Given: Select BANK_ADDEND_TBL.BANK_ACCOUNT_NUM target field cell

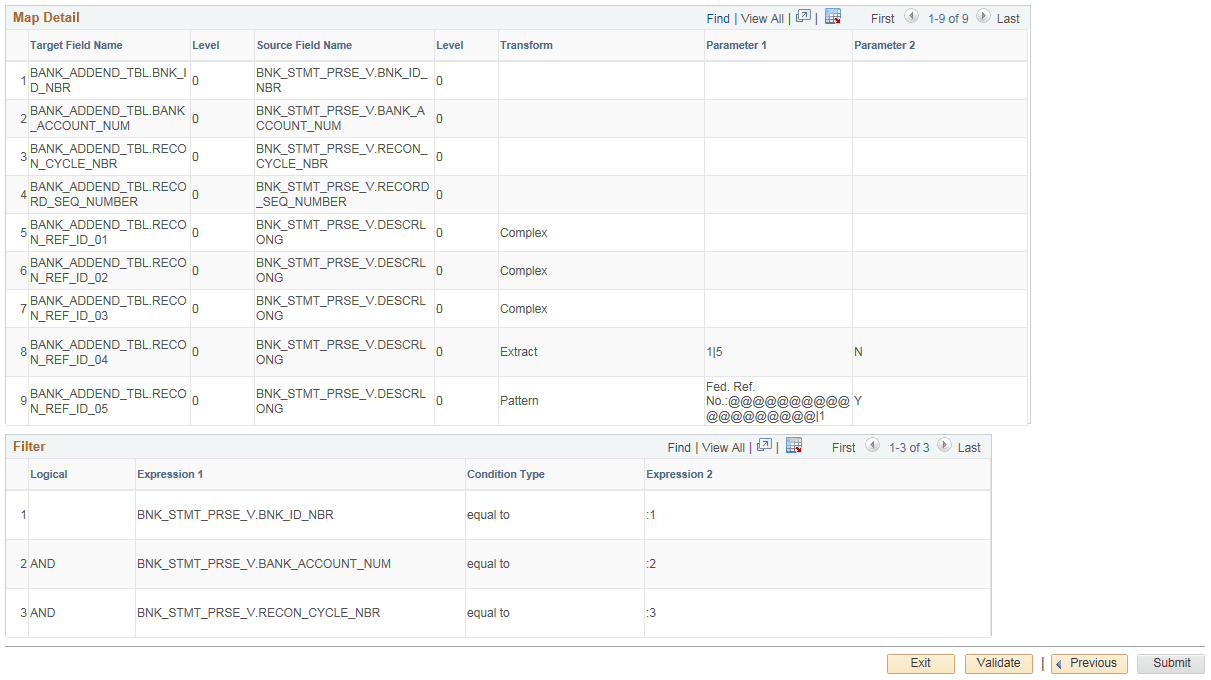Looking at the screenshot, I should point(108,118).
